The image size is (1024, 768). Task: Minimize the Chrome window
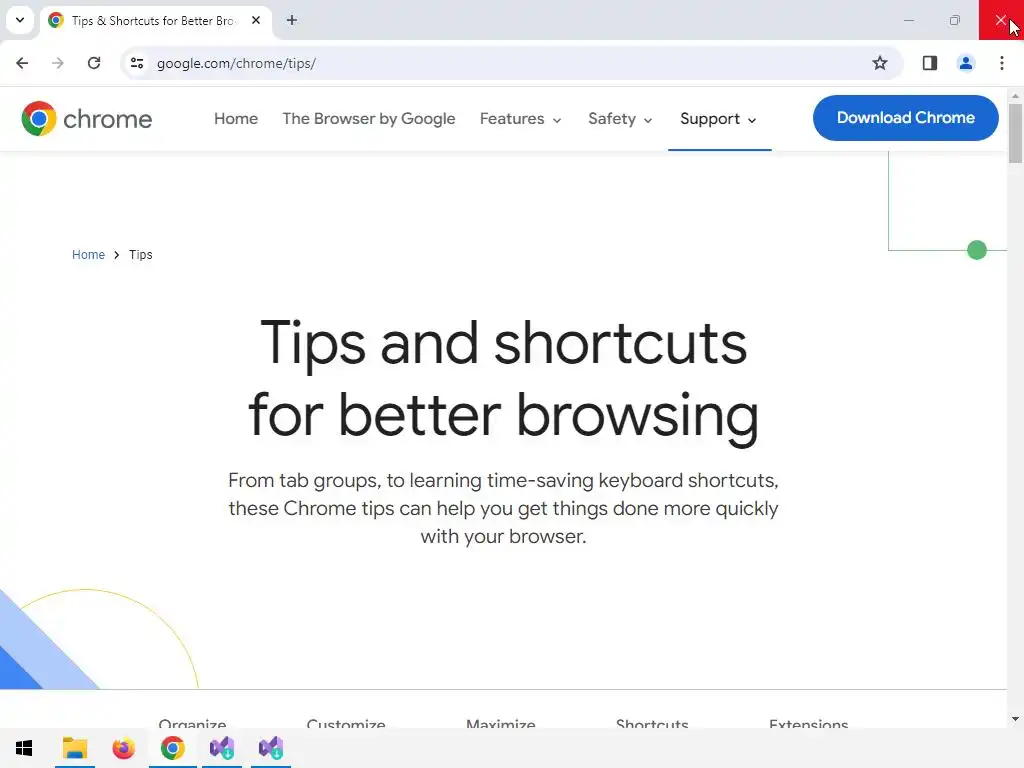point(908,20)
